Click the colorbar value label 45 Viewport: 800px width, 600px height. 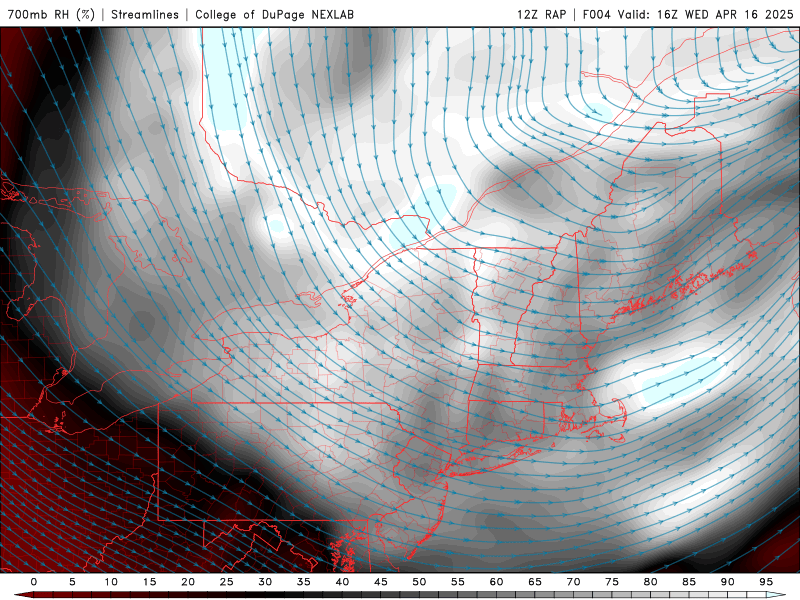(381, 582)
